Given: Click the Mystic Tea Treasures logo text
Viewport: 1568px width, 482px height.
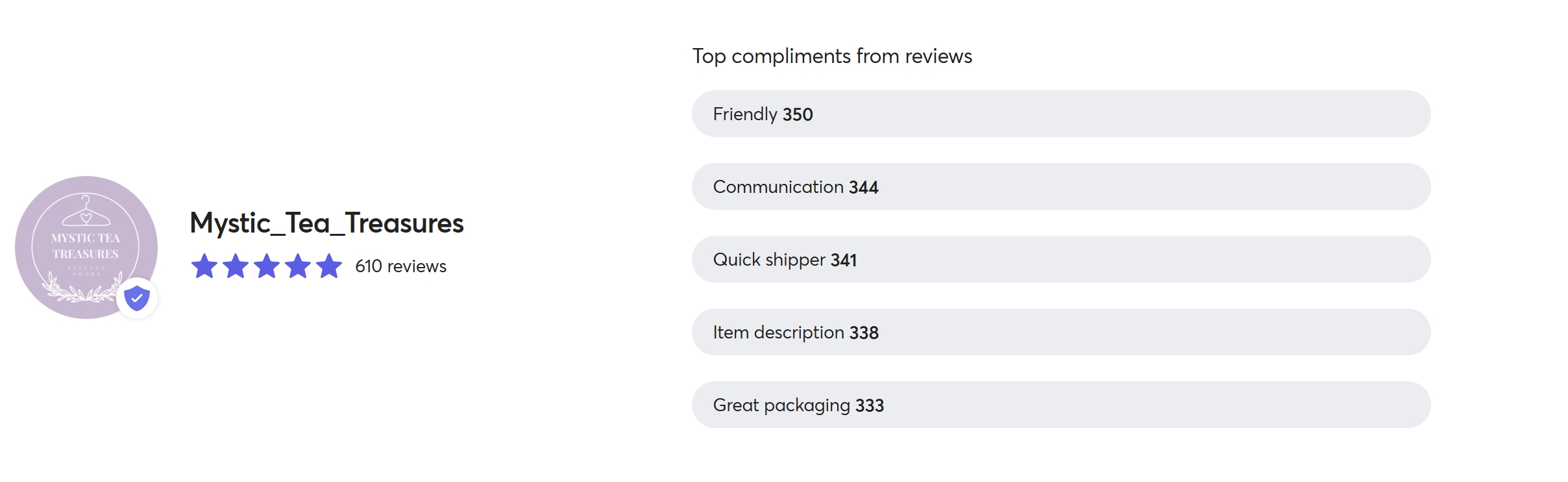Looking at the screenshot, I should [x=86, y=246].
